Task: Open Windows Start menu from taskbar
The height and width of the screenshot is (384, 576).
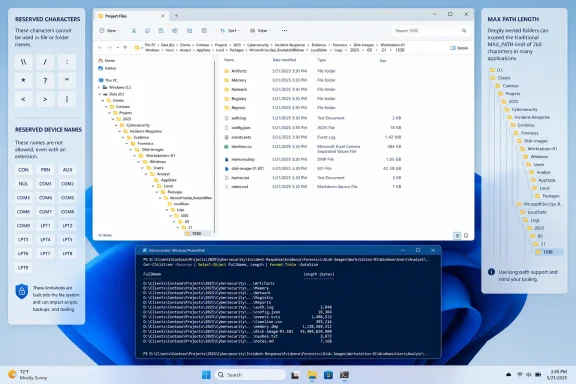Action: 206,375
